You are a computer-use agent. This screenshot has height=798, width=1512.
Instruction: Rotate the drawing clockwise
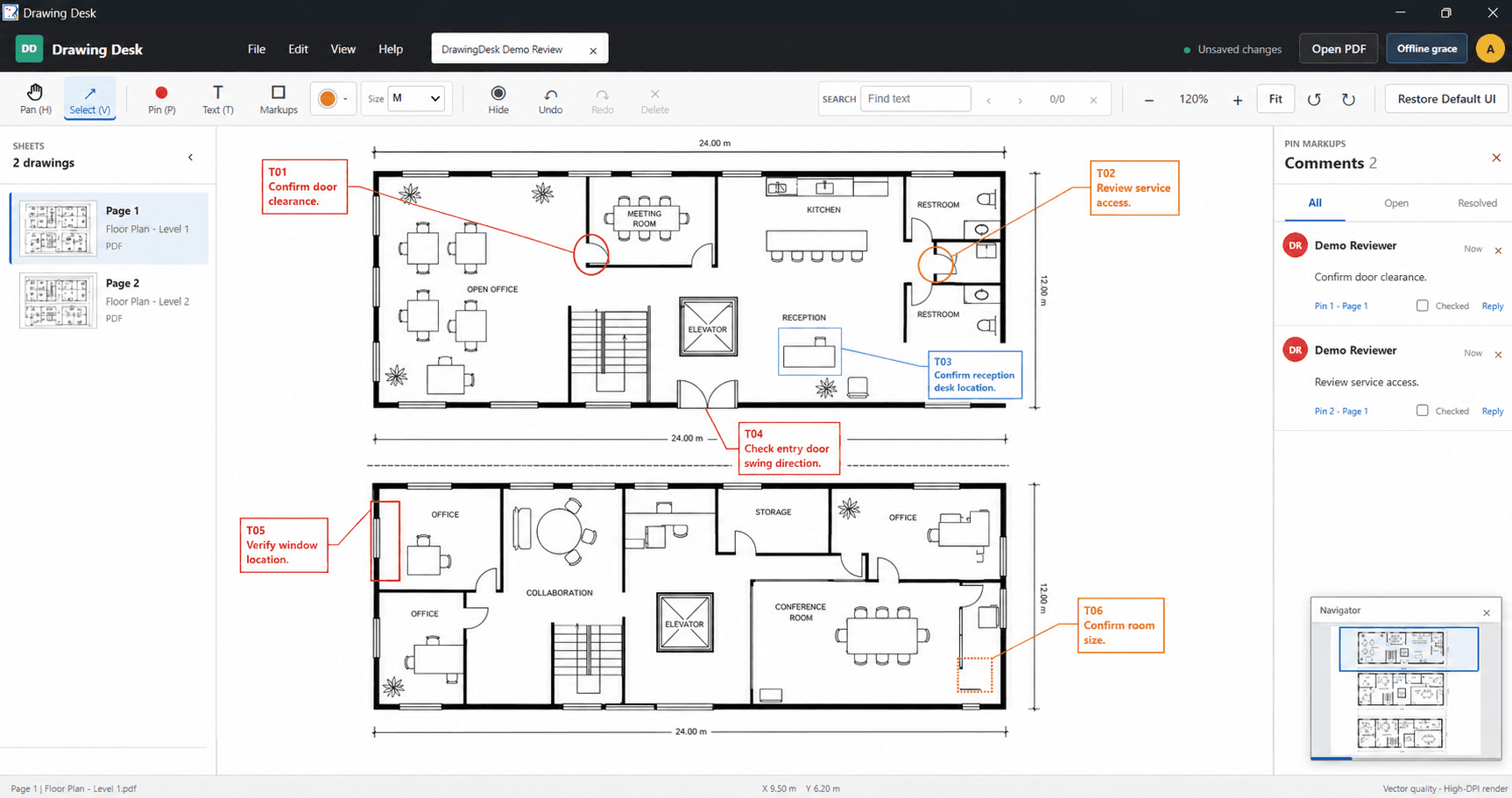[x=1348, y=99]
